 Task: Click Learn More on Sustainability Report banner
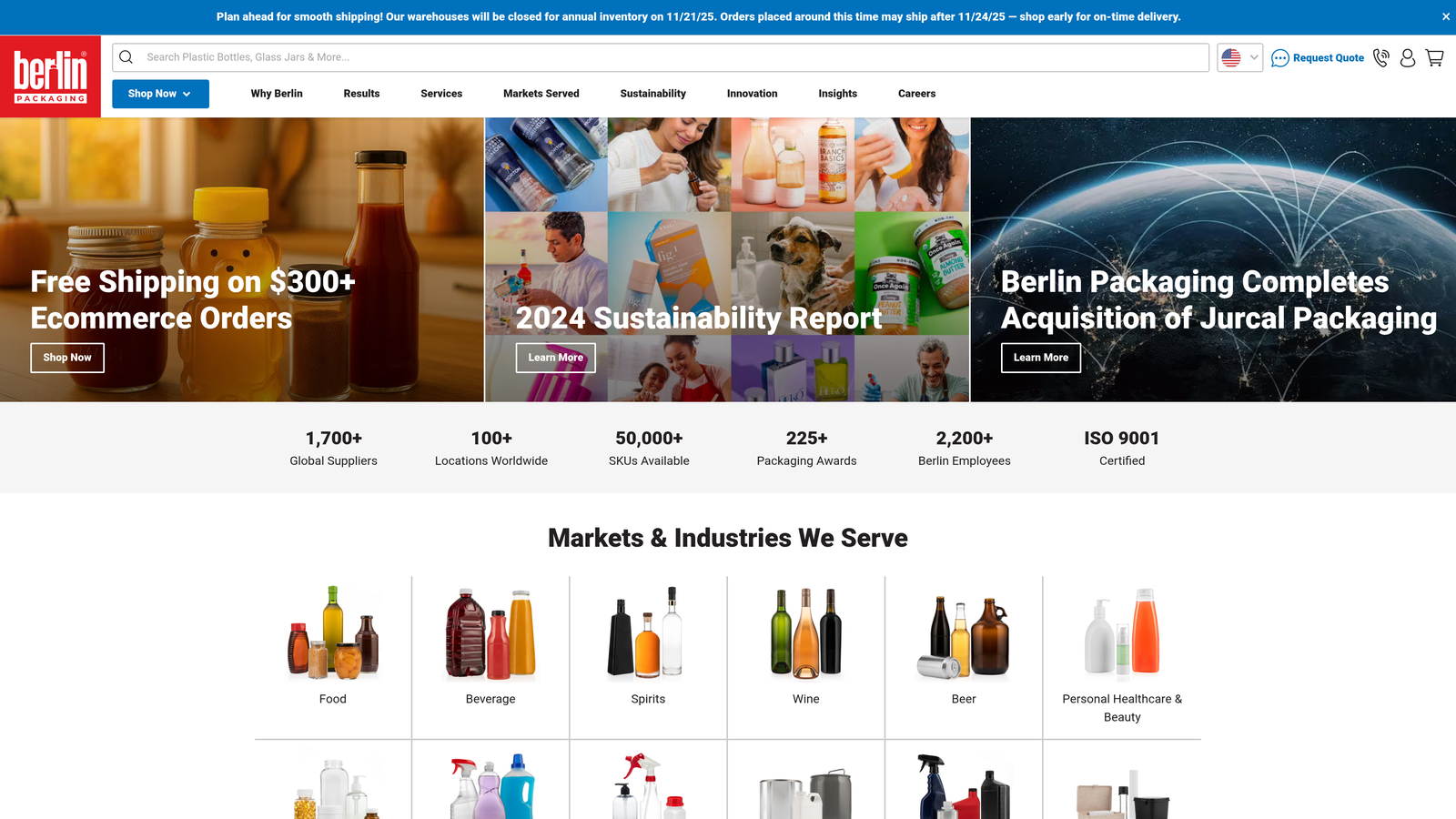click(x=555, y=358)
